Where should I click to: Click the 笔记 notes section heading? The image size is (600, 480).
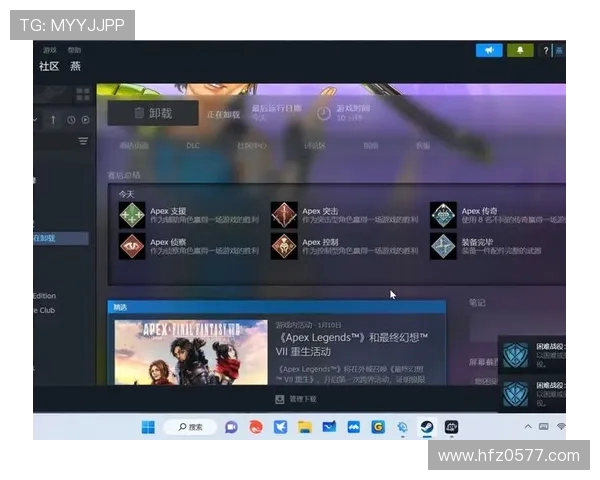click(x=477, y=303)
